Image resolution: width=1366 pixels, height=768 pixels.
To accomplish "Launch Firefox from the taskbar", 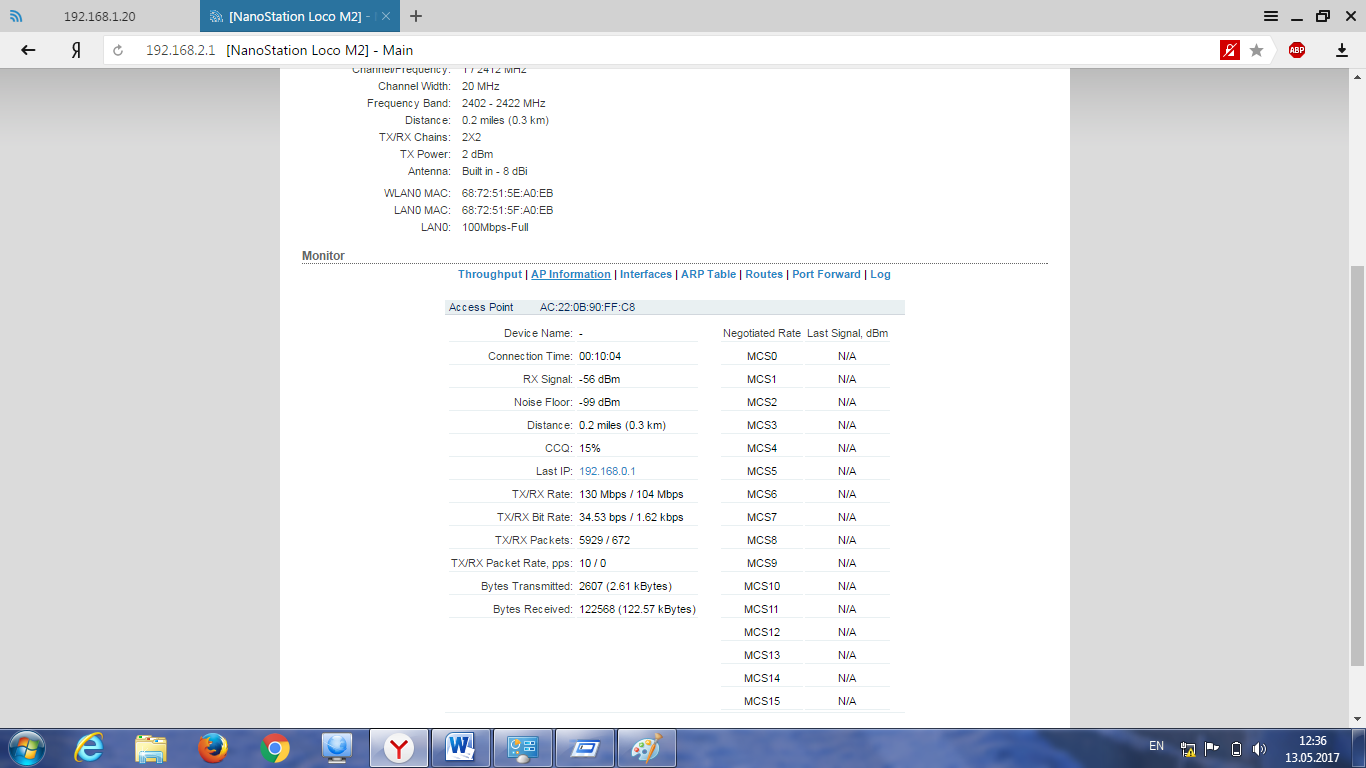I will click(x=213, y=748).
